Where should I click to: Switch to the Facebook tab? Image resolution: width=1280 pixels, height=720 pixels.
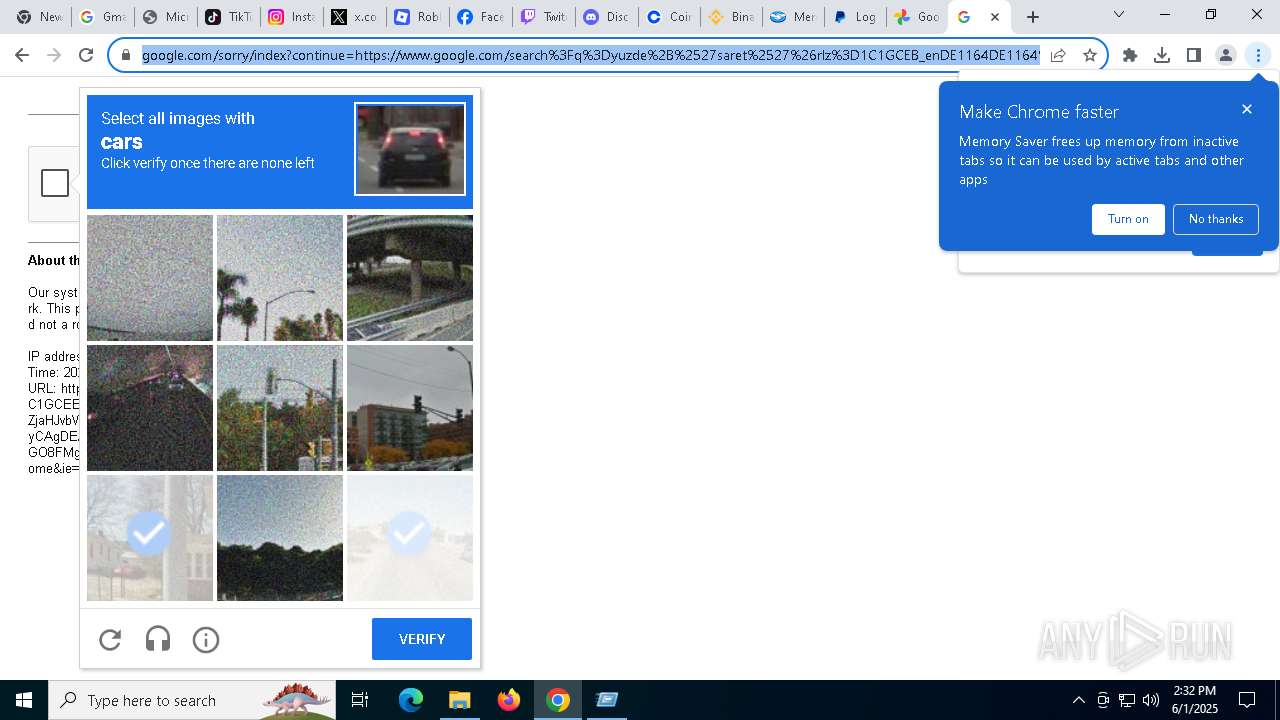[480, 17]
